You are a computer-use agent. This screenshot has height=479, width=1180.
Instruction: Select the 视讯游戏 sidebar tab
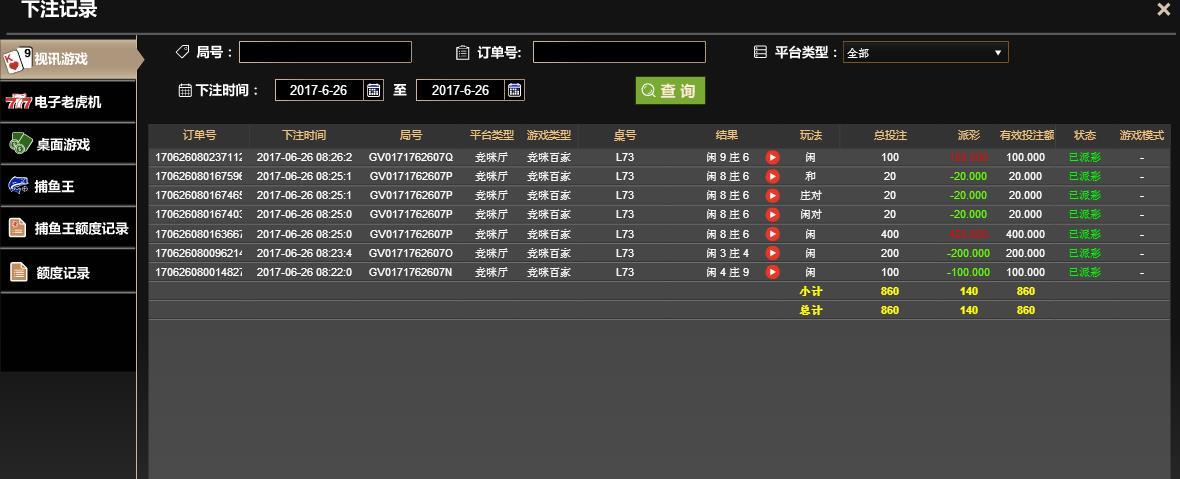[68, 58]
